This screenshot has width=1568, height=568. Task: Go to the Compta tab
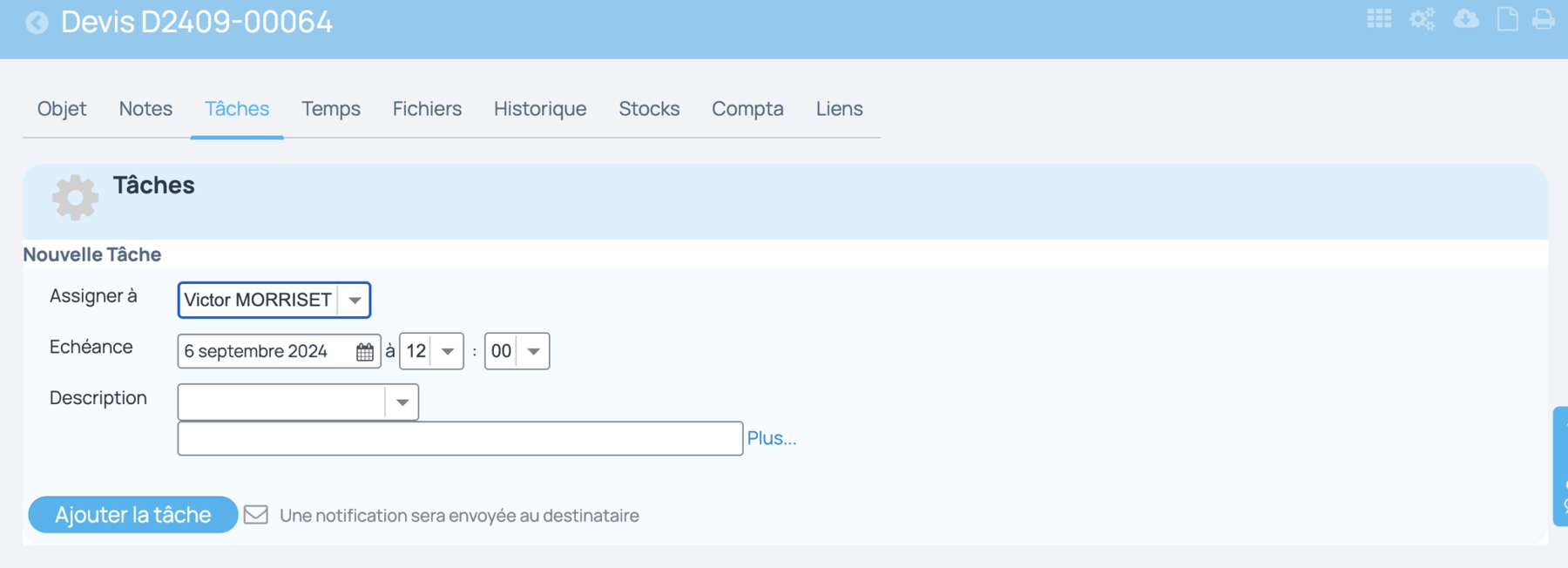747,109
